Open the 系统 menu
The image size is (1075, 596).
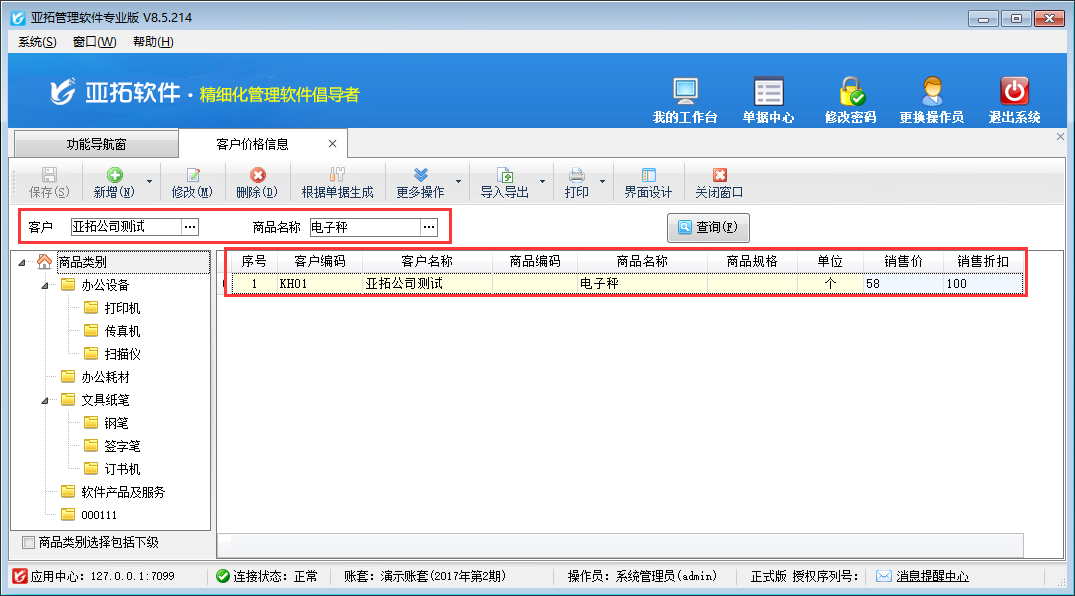(37, 41)
